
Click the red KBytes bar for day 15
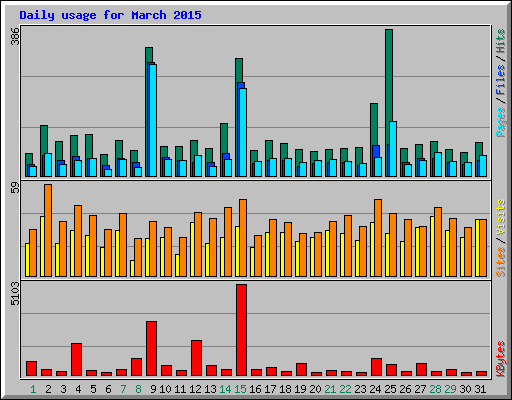point(241,330)
